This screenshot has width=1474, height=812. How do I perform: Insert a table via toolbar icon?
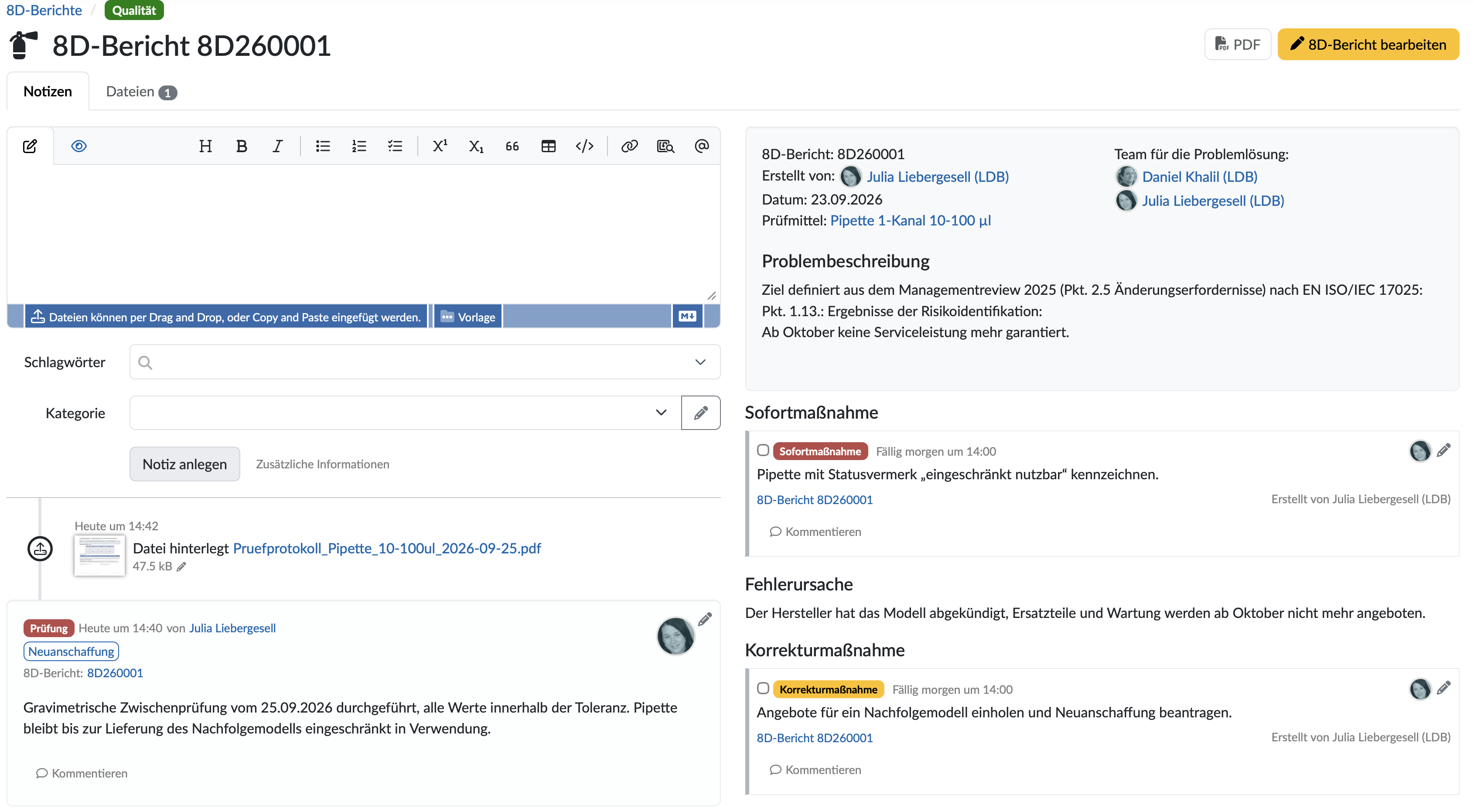click(x=548, y=147)
